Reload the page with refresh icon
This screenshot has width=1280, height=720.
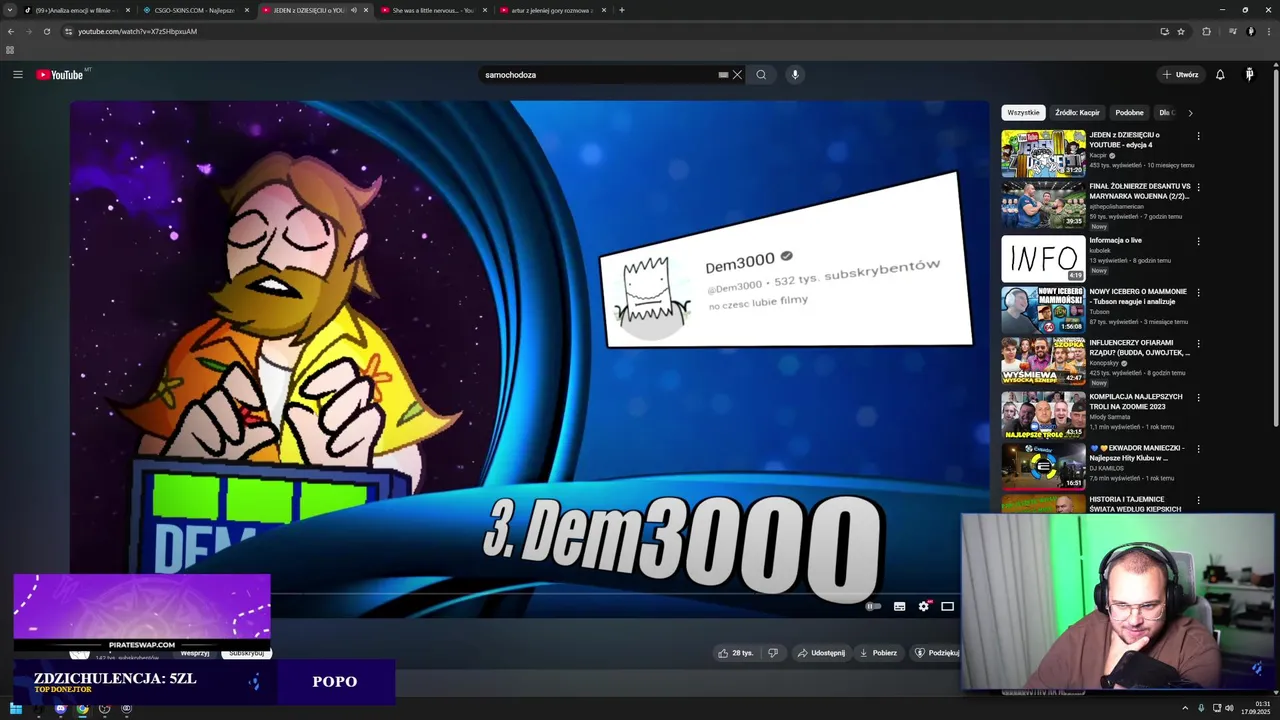point(47,31)
